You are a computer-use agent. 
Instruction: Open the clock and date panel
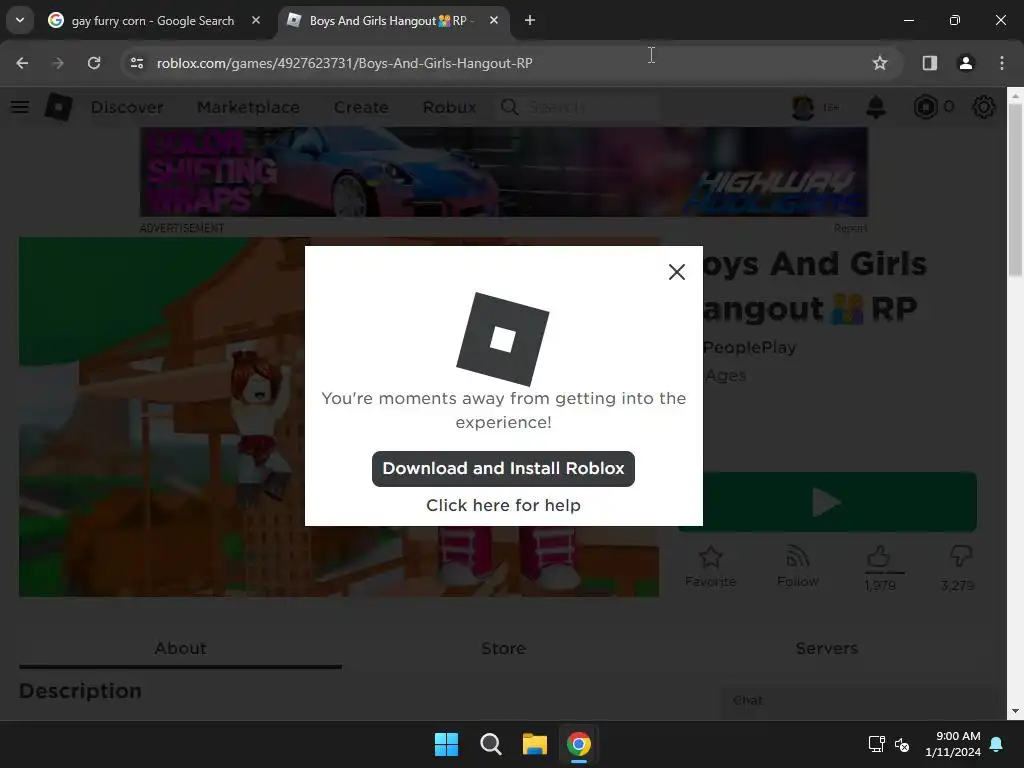(953, 744)
